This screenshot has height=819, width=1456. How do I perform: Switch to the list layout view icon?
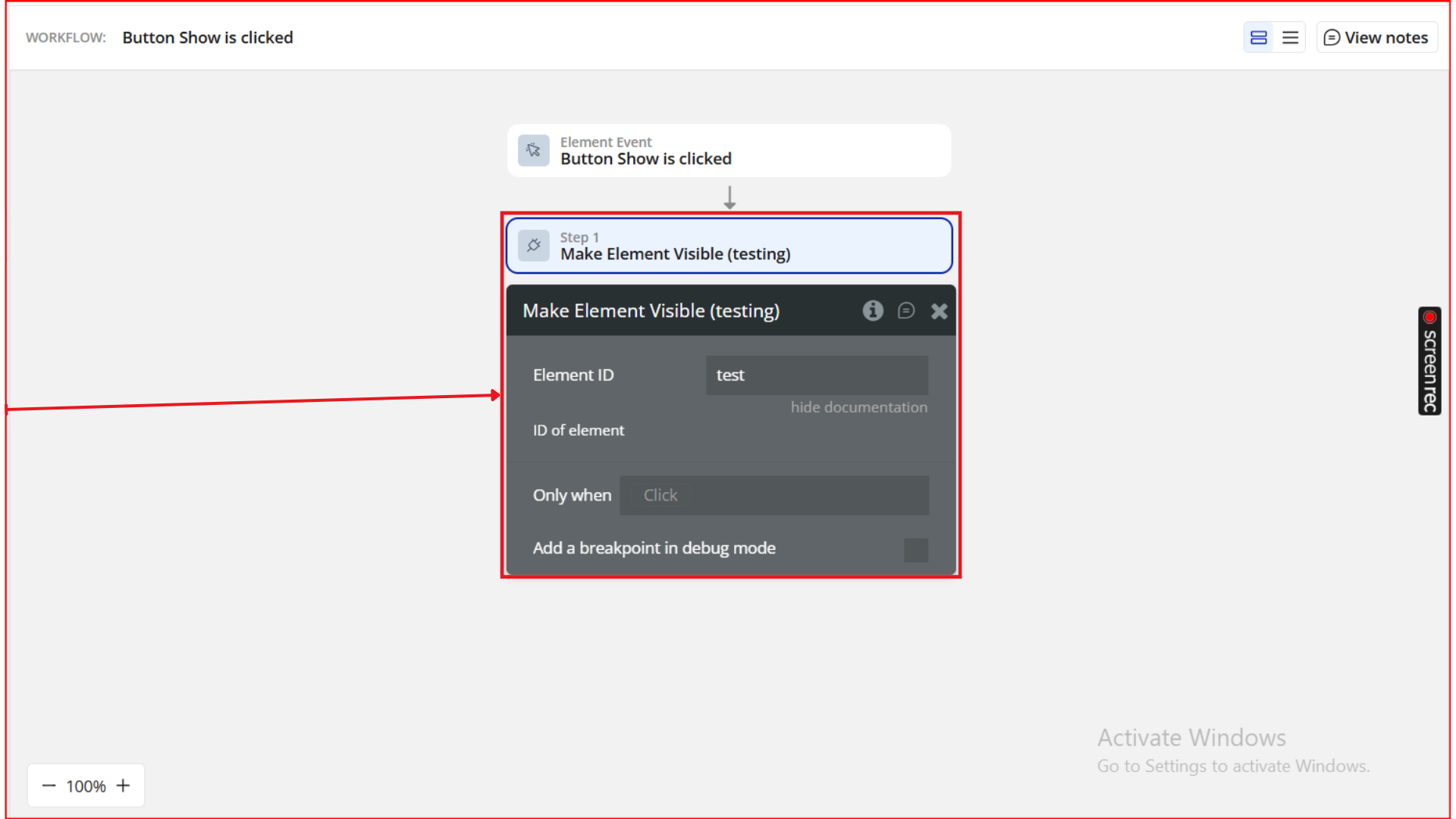(1290, 38)
